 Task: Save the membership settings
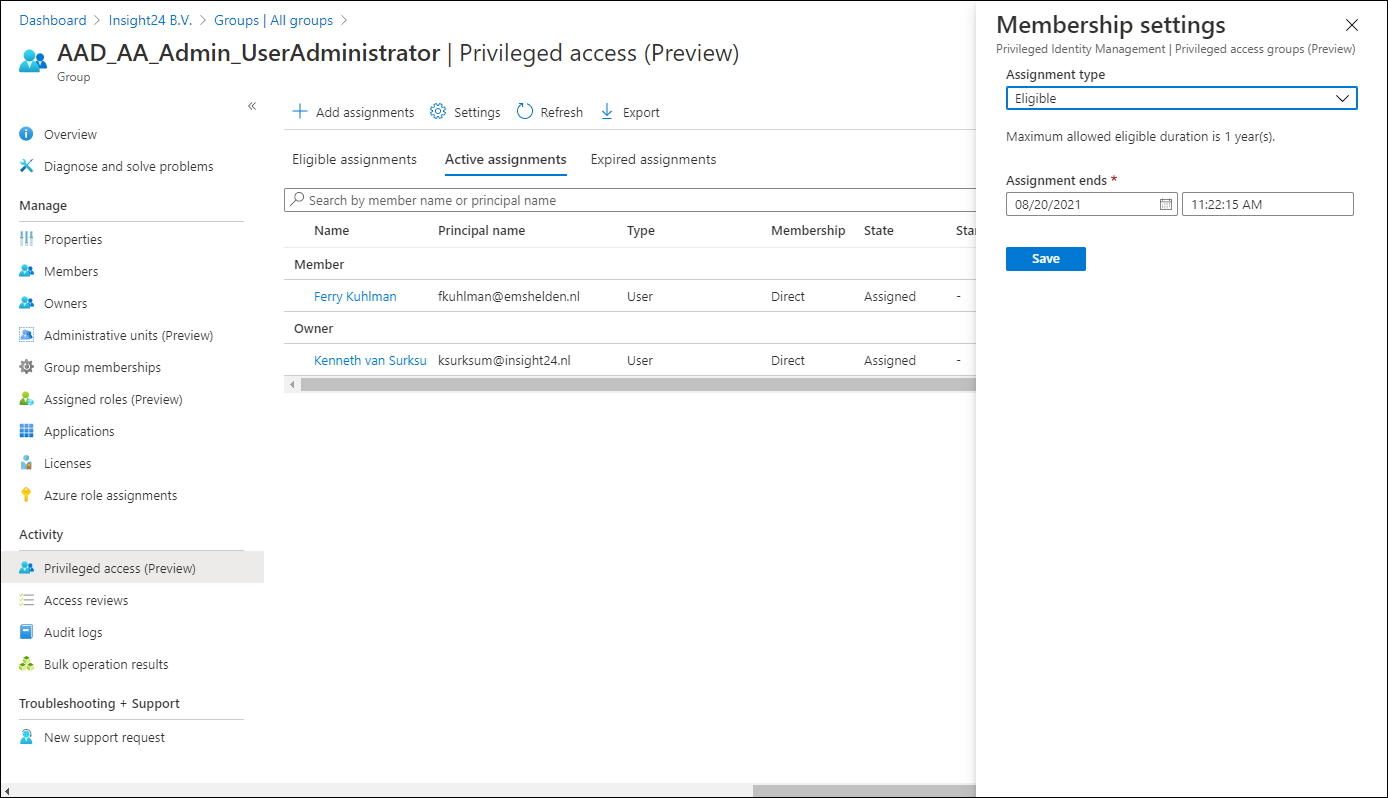point(1046,258)
